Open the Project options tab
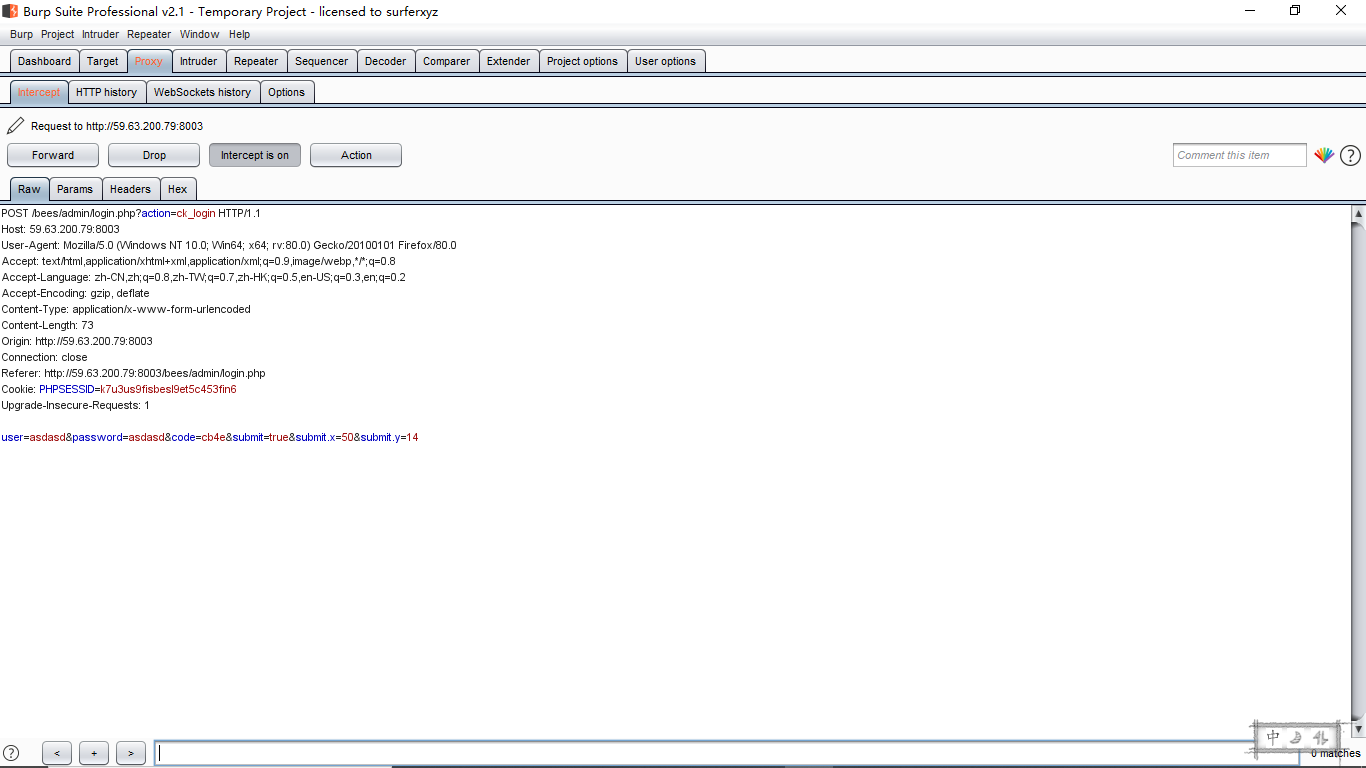Viewport: 1366px width, 768px height. point(582,61)
